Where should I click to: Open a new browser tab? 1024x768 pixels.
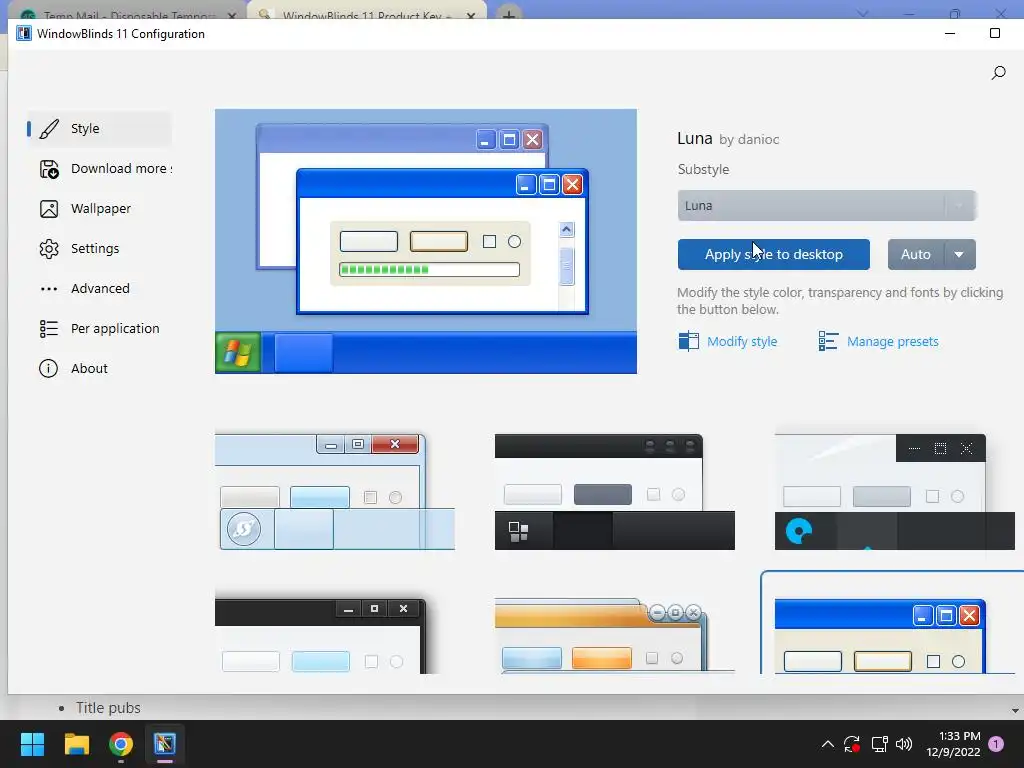click(509, 13)
